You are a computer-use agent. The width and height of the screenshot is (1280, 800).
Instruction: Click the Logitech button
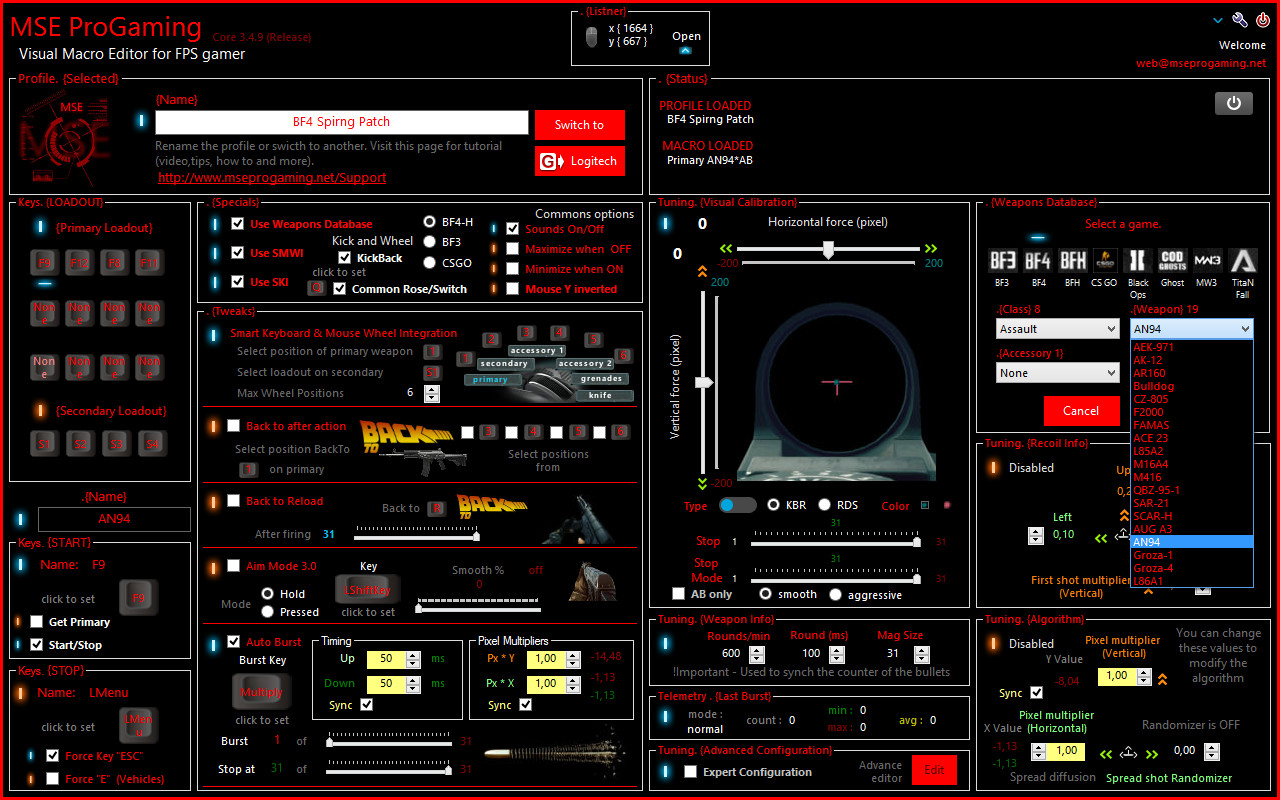tap(580, 161)
